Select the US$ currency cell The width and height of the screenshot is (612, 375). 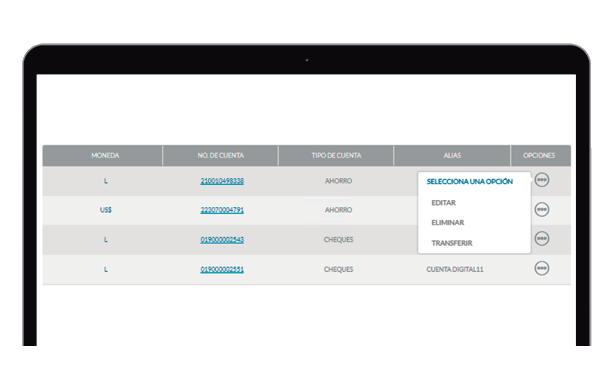(x=105, y=210)
